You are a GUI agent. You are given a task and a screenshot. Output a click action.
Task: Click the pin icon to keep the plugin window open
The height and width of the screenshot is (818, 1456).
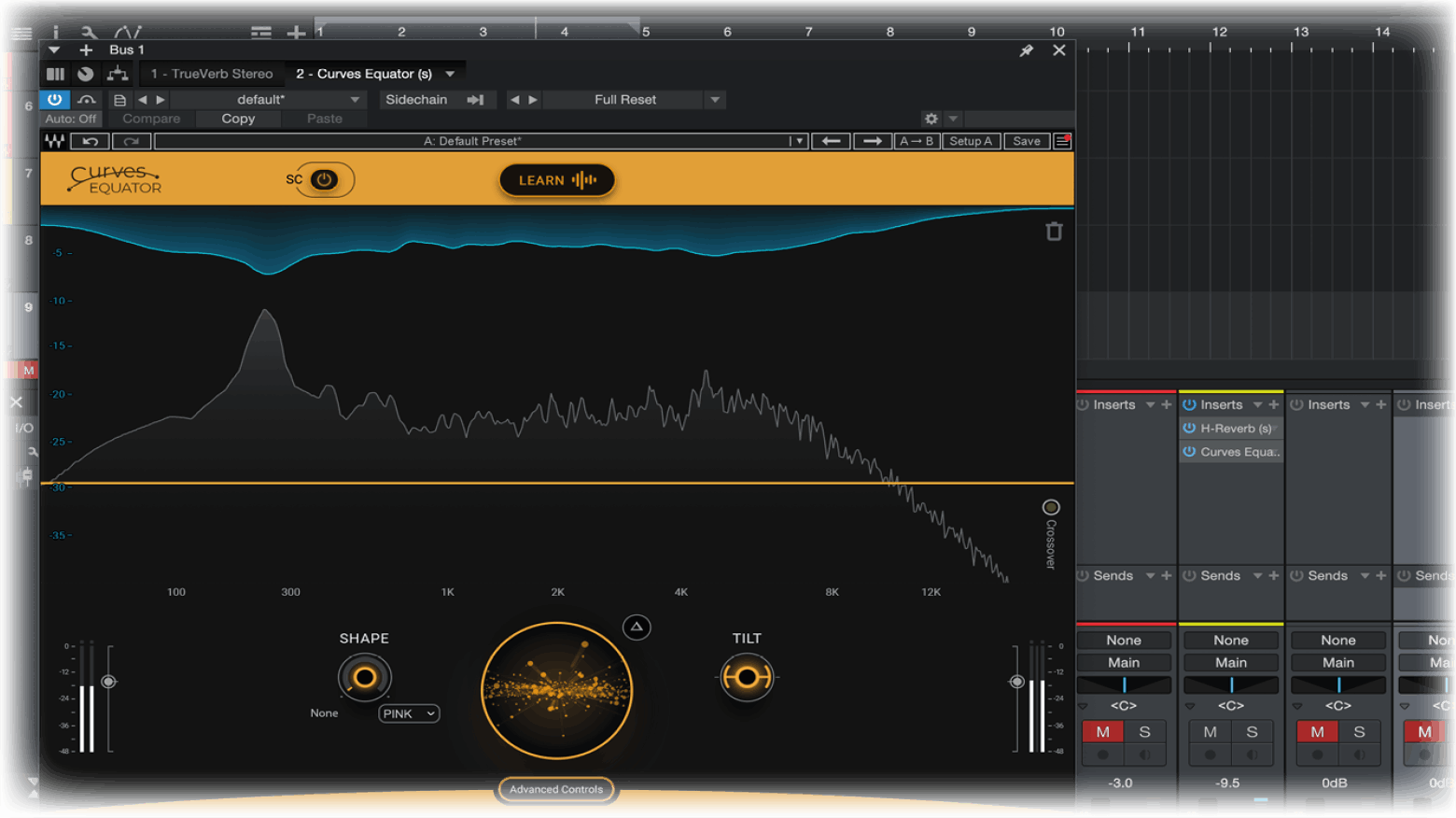tap(1026, 50)
